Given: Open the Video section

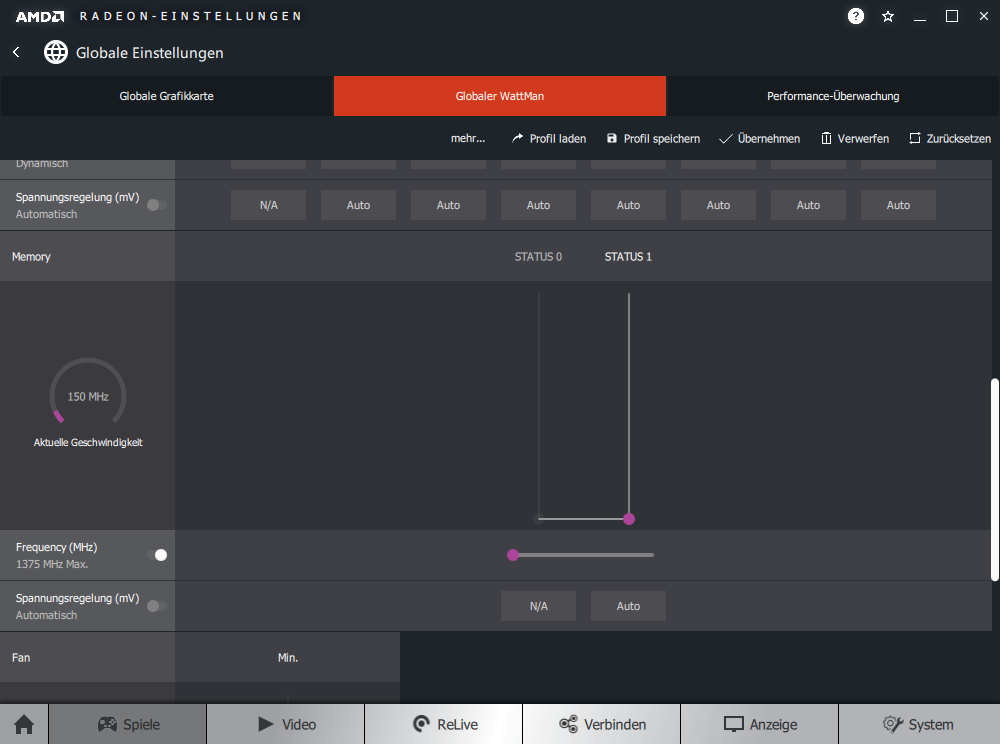Looking at the screenshot, I should [x=286, y=724].
